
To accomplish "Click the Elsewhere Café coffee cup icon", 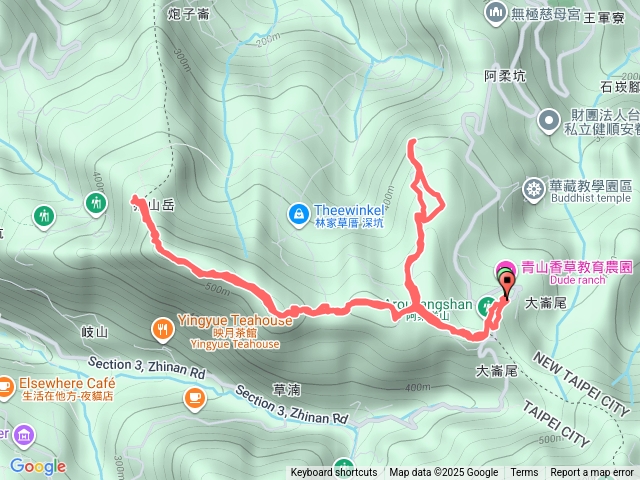I will (5, 387).
